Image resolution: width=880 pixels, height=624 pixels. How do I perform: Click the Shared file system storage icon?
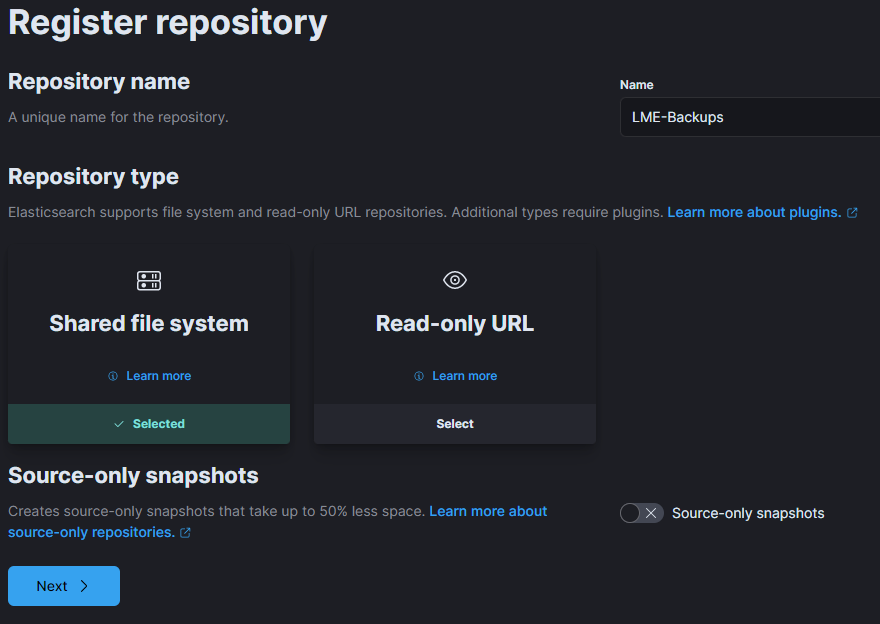[149, 281]
